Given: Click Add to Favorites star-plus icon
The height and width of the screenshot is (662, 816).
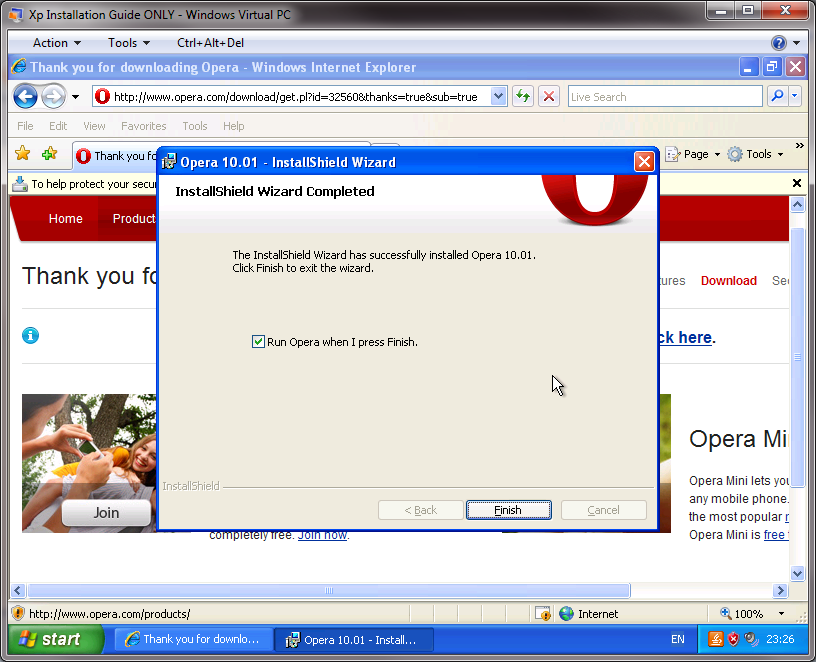Looking at the screenshot, I should 49,154.
